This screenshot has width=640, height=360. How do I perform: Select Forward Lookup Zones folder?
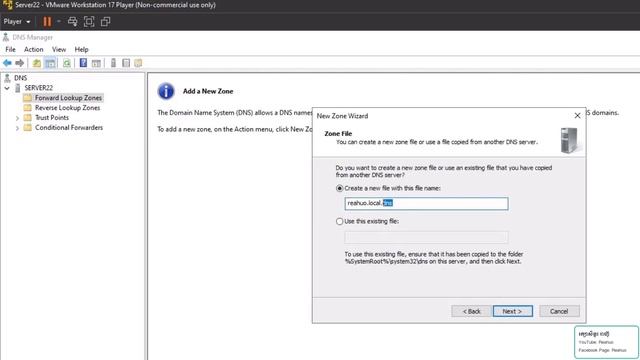tap(68, 98)
